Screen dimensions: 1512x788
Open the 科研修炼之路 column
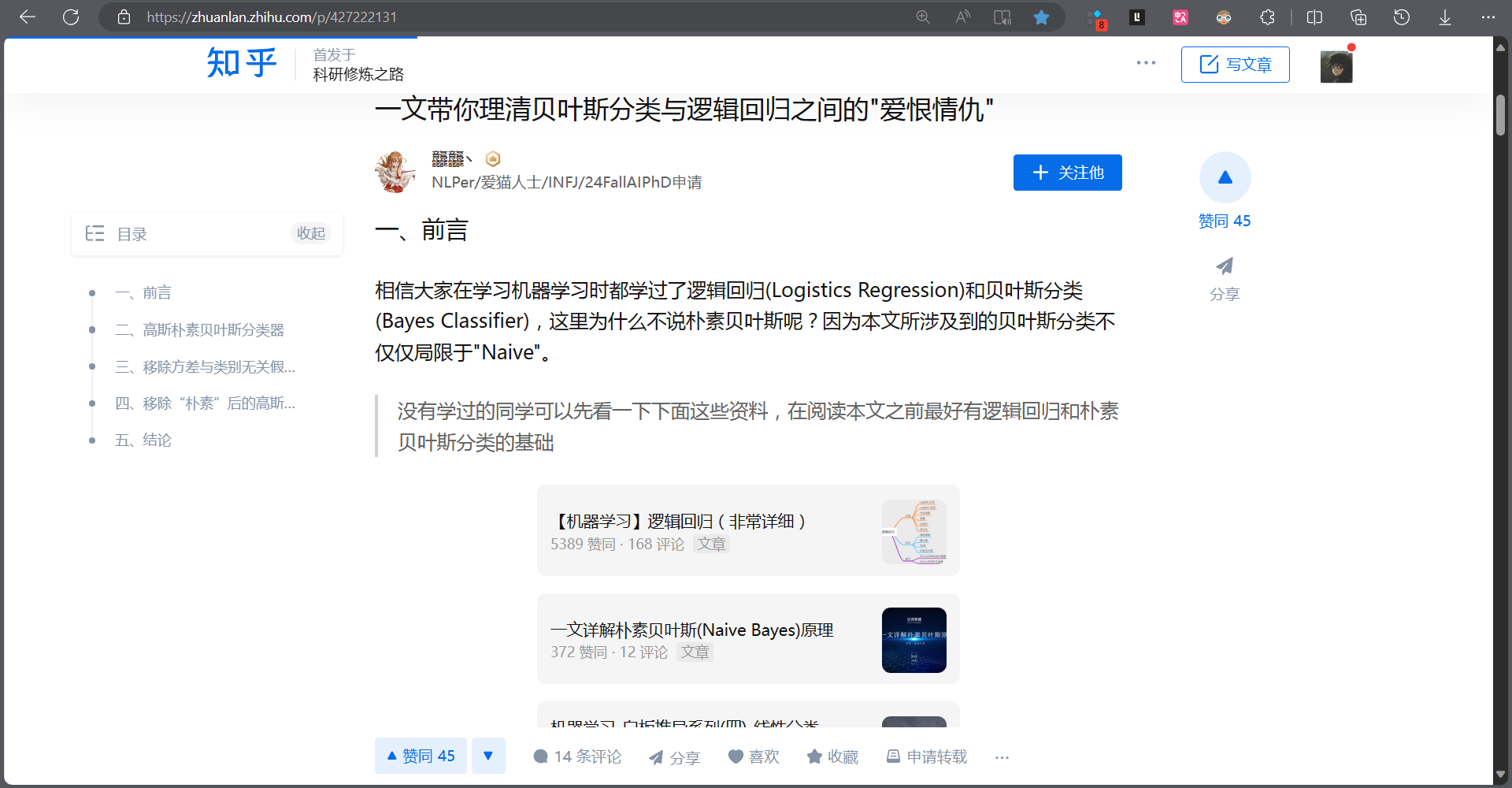coord(358,74)
